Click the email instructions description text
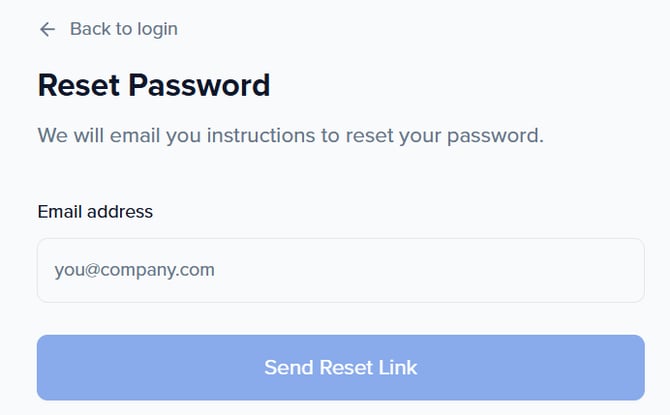 290,135
